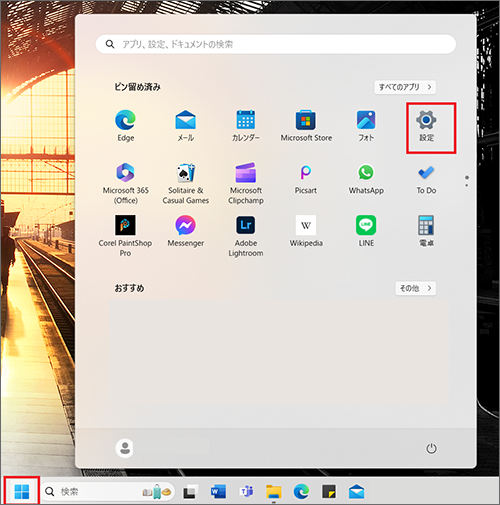Launch Microsoft 365 (Office)
This screenshot has width=500, height=505.
coord(125,183)
